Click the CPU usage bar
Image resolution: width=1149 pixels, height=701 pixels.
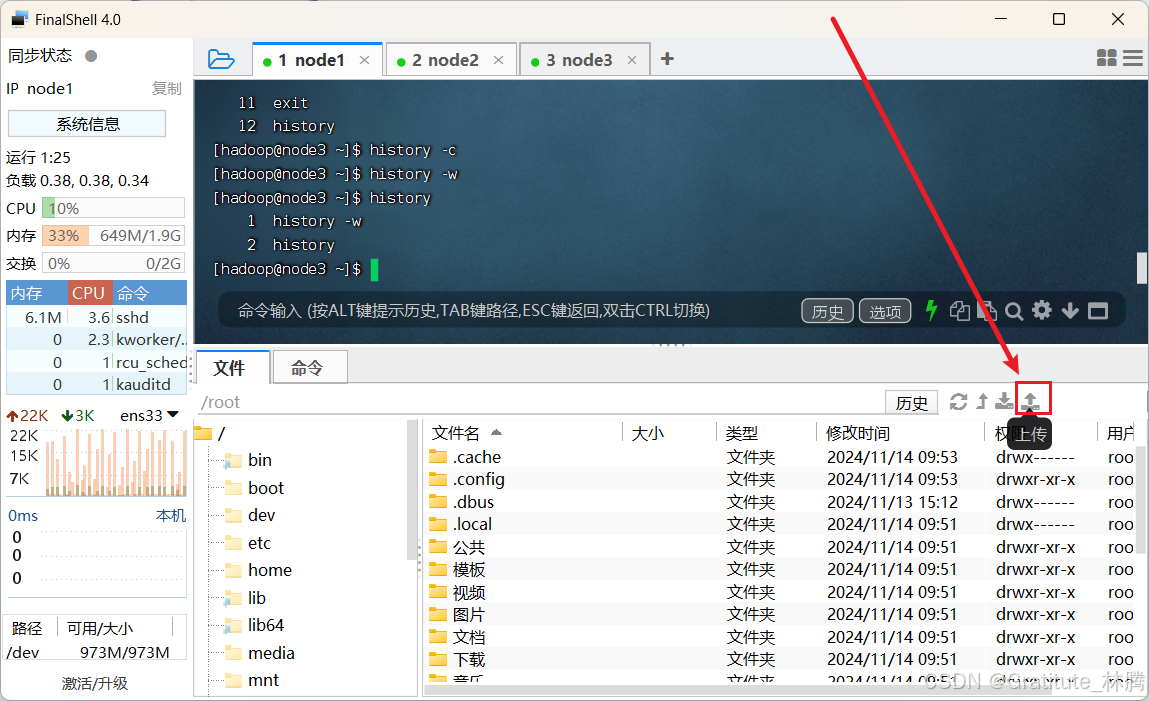pos(113,209)
